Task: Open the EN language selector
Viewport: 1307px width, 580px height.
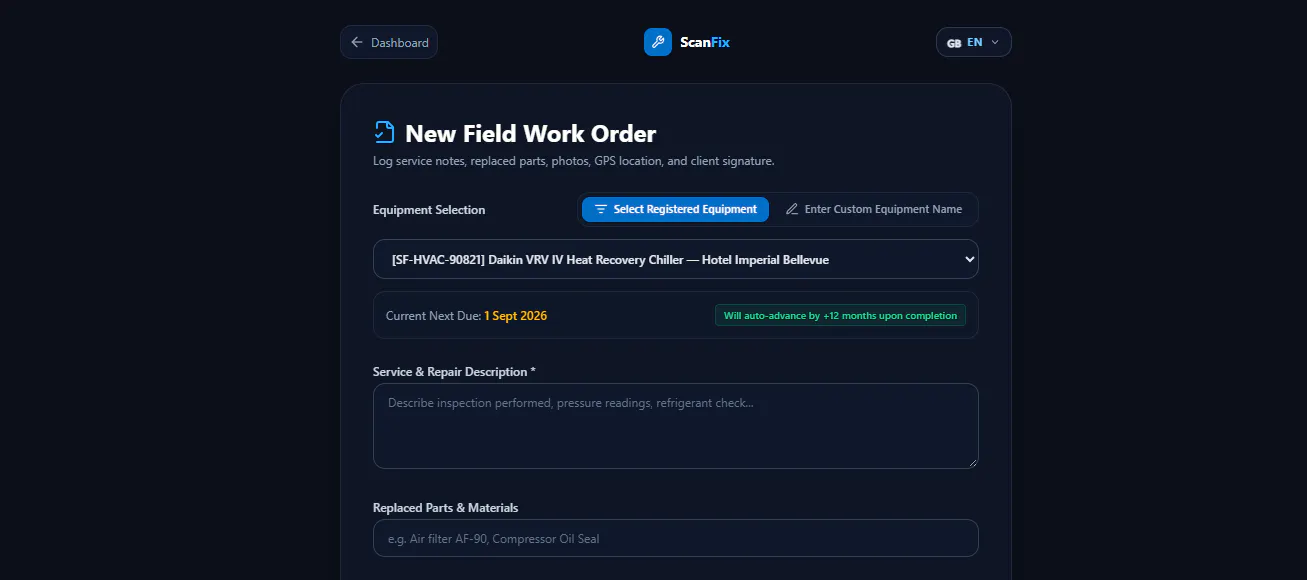Action: click(974, 42)
